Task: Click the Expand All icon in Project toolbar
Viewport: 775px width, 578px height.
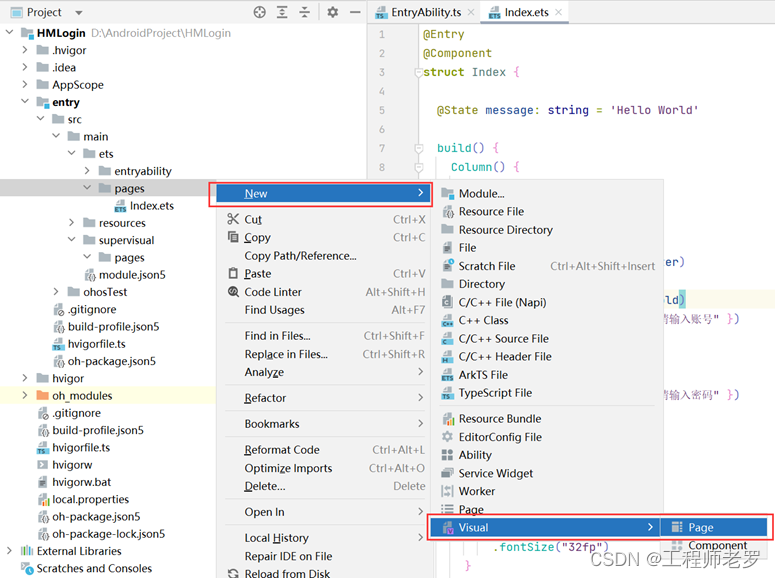Action: click(282, 12)
